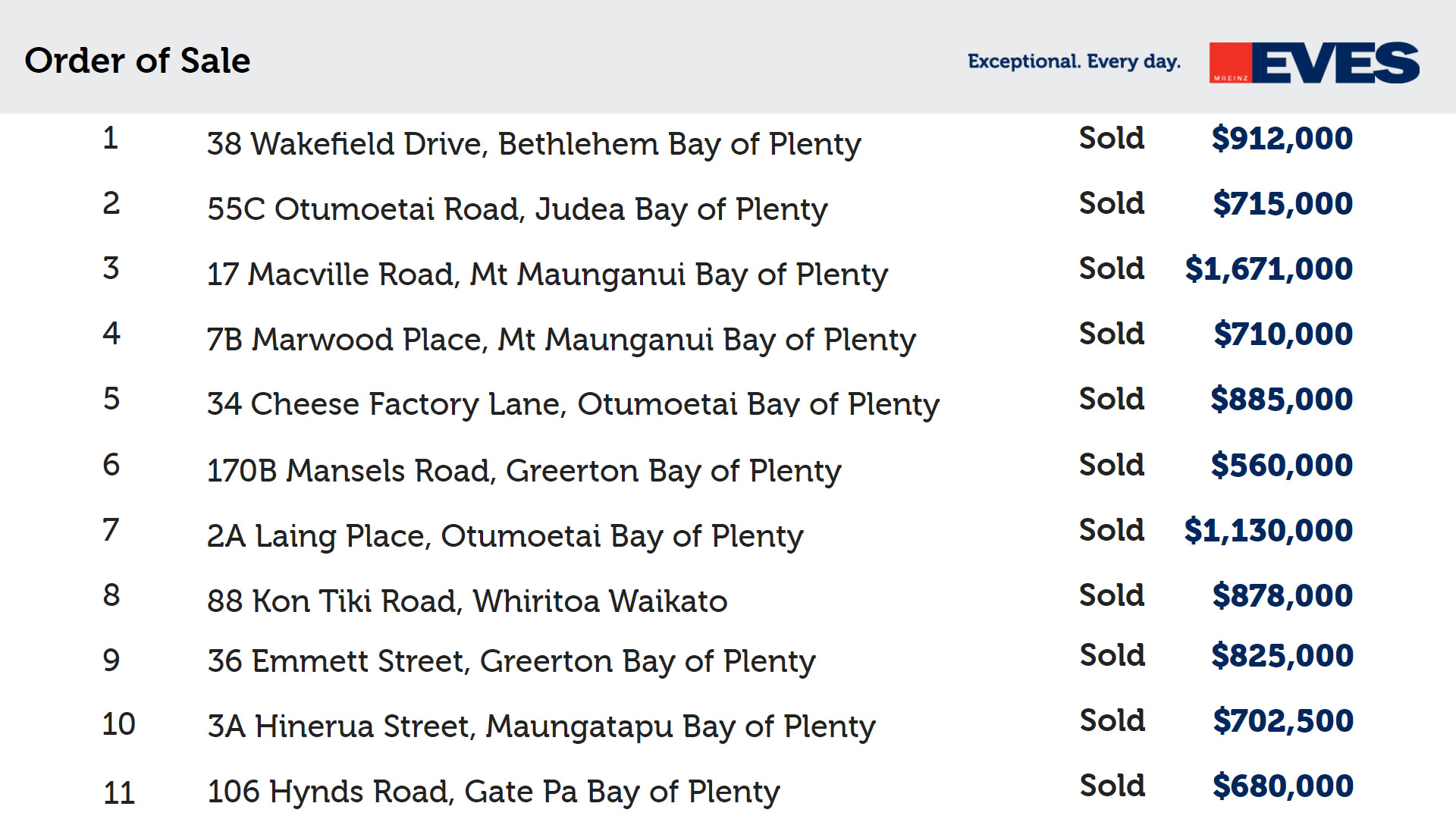Click 2A Laing Place, Otumoetai entry
The image size is (1456, 819).
504,536
